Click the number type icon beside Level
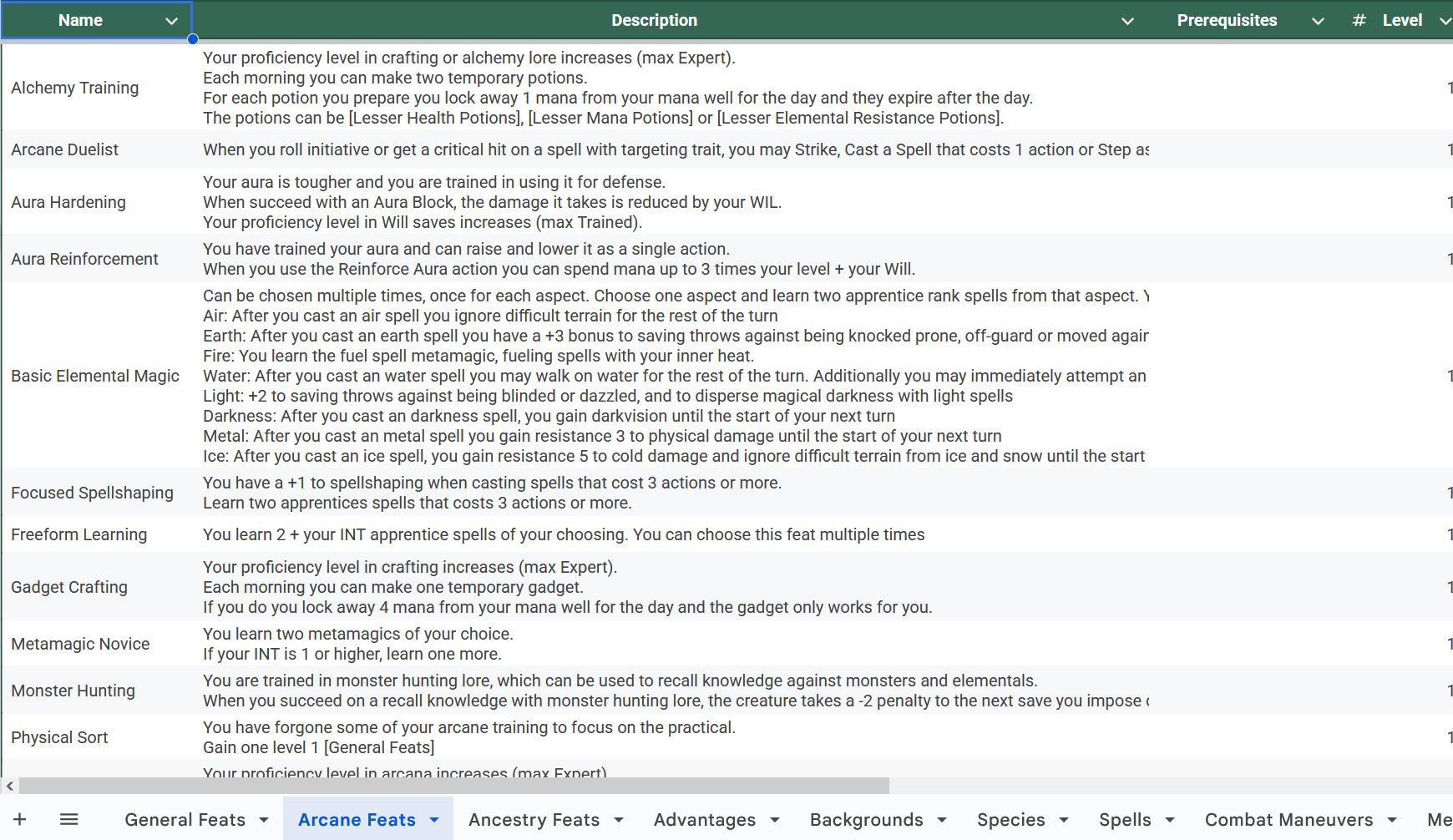This screenshot has height=840, width=1453. click(x=1359, y=20)
